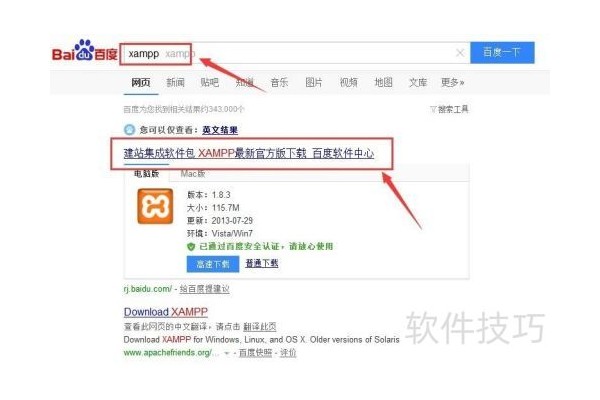Click the result count text 343,000个
The height and width of the screenshot is (400, 600).
coord(227,109)
